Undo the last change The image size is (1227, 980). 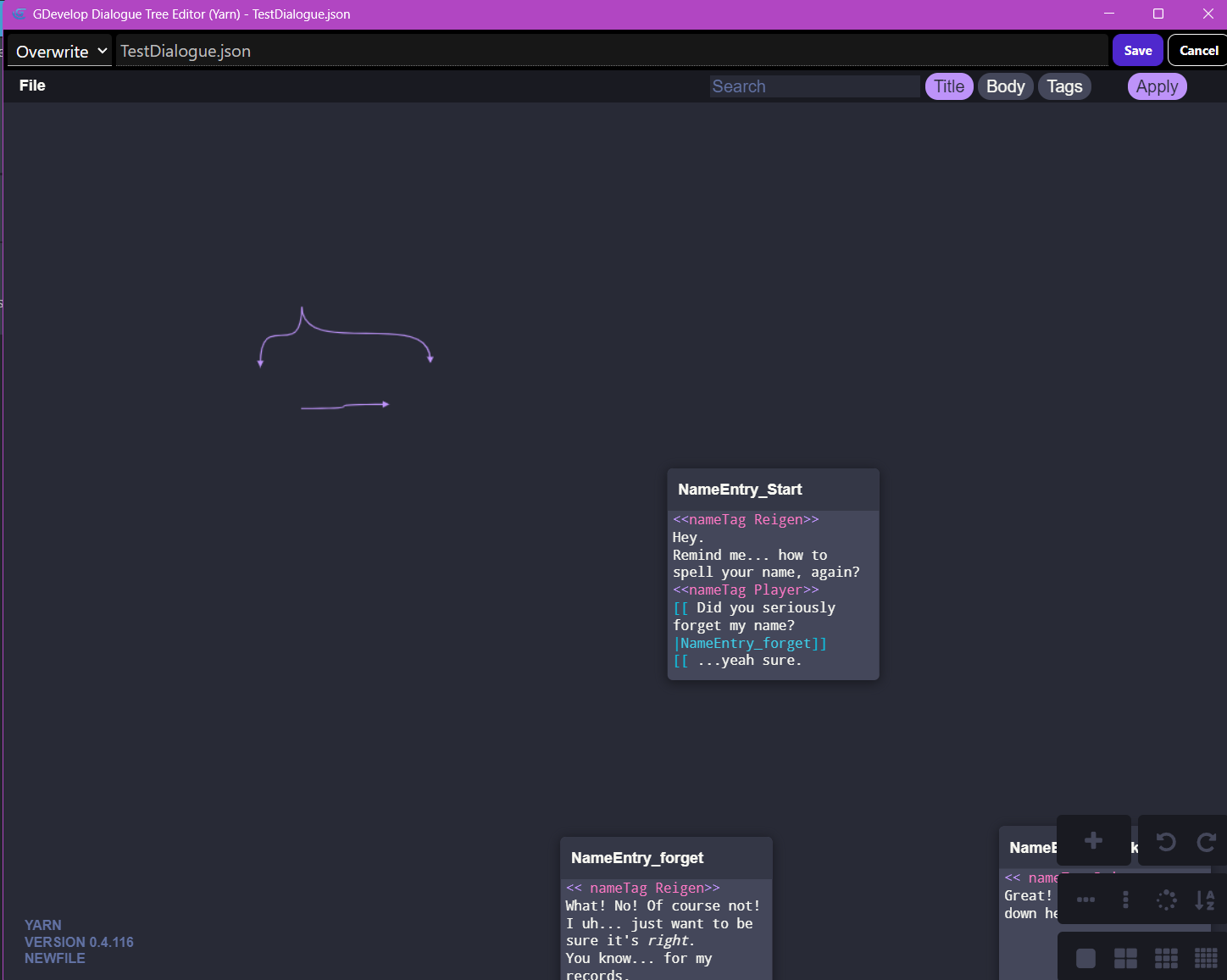pos(1167,842)
